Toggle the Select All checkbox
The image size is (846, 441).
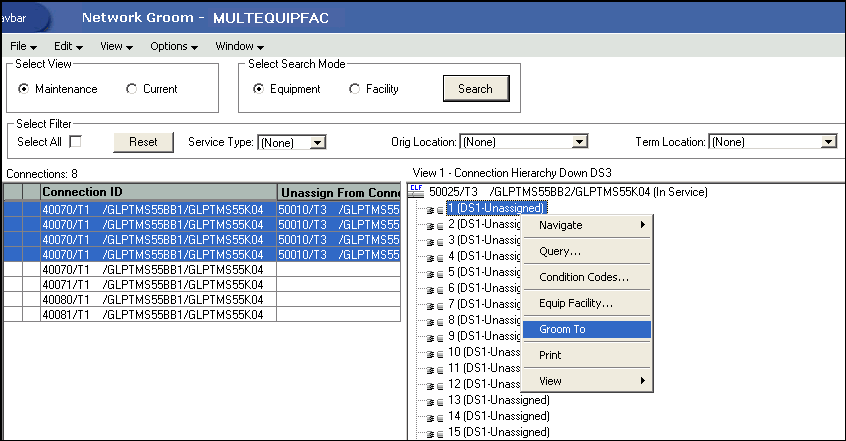(76, 141)
